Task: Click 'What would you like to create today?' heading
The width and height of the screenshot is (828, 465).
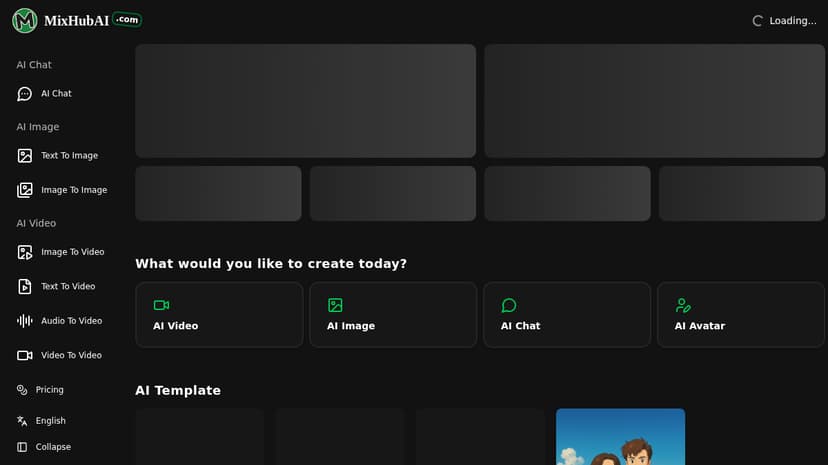Action: [x=271, y=263]
